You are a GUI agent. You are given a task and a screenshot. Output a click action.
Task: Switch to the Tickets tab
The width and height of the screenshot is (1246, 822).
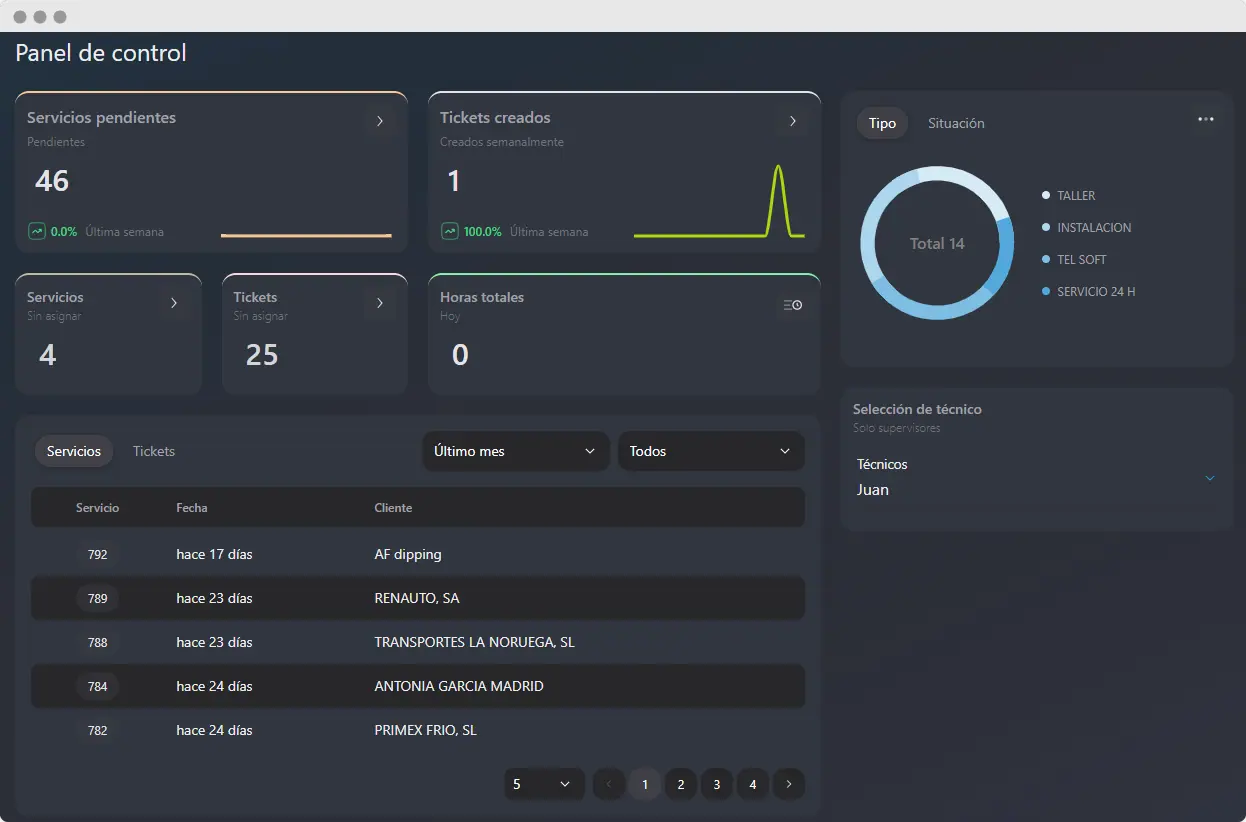point(153,451)
